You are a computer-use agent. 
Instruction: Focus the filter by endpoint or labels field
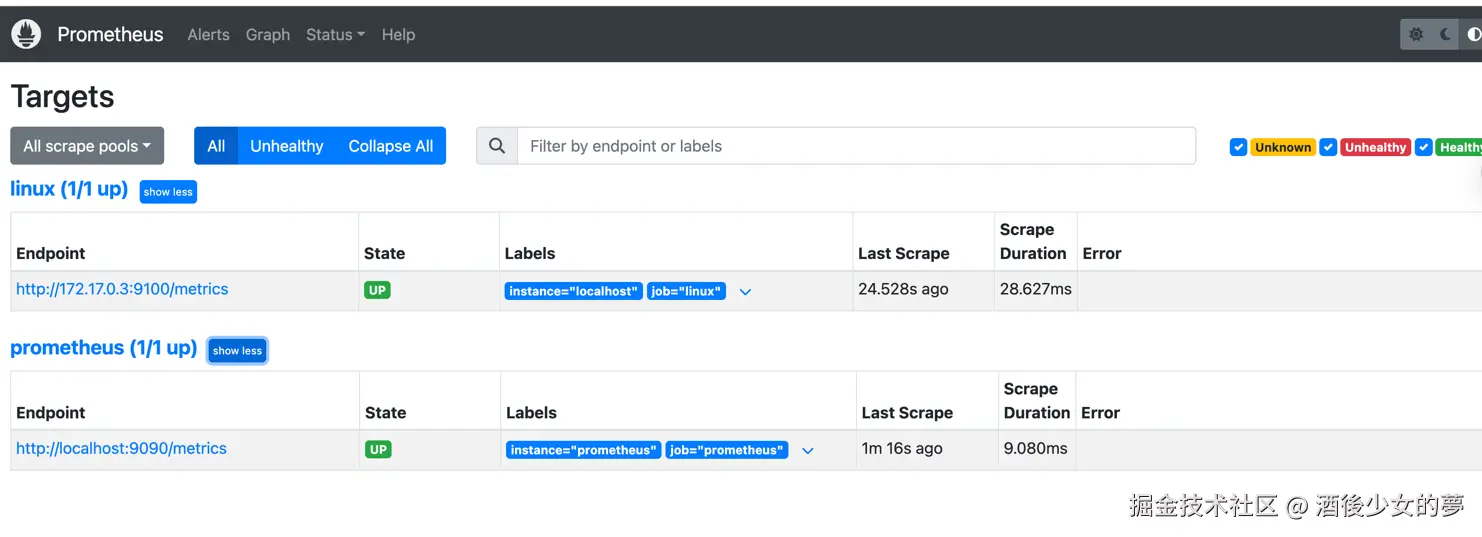point(855,146)
